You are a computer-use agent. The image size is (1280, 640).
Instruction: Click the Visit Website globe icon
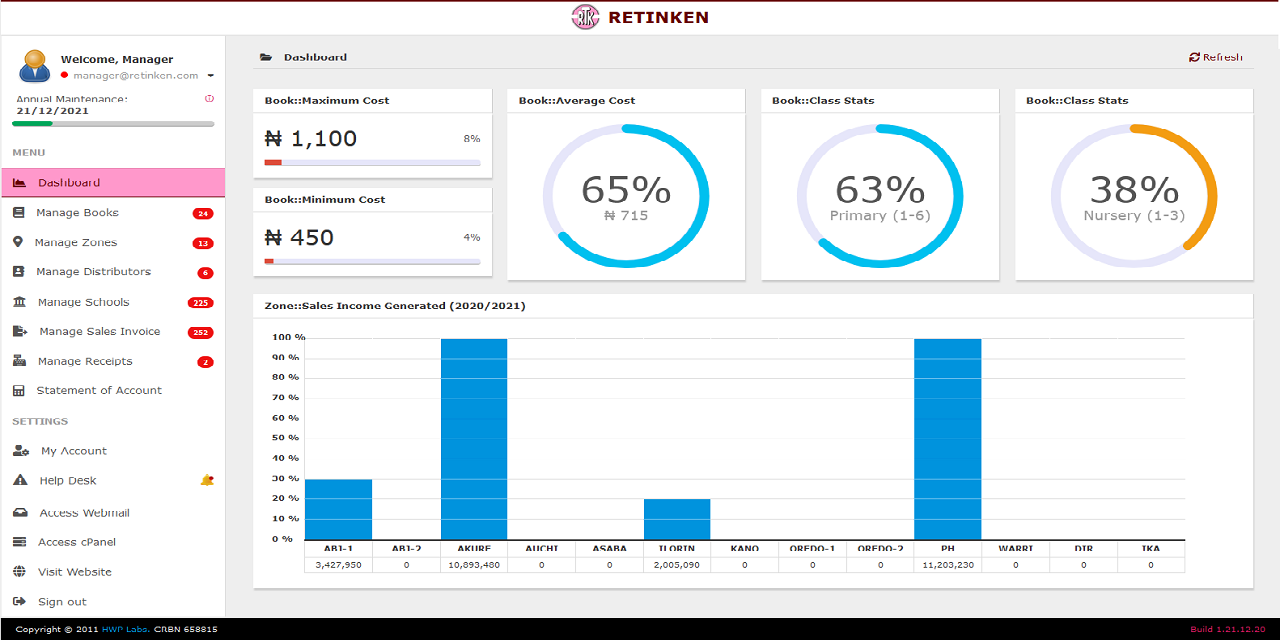(18, 572)
